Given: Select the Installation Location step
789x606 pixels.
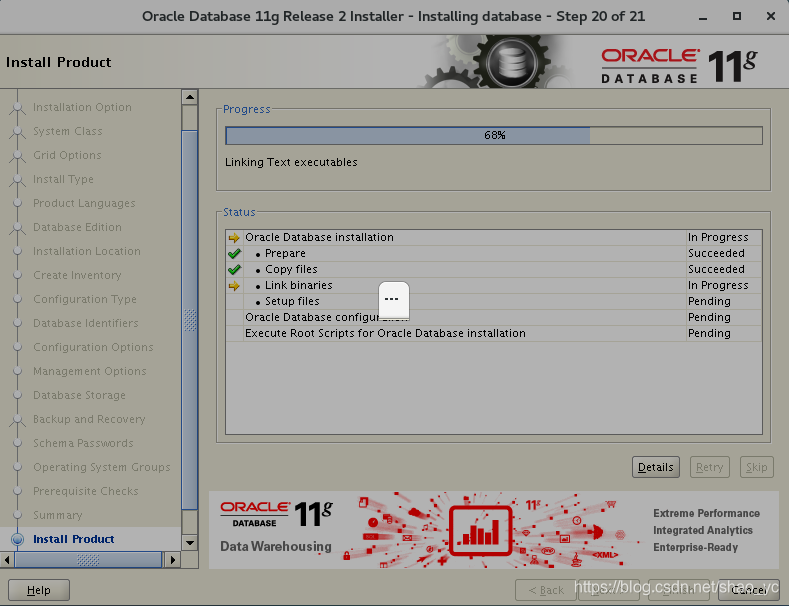Looking at the screenshot, I should coord(87,251).
